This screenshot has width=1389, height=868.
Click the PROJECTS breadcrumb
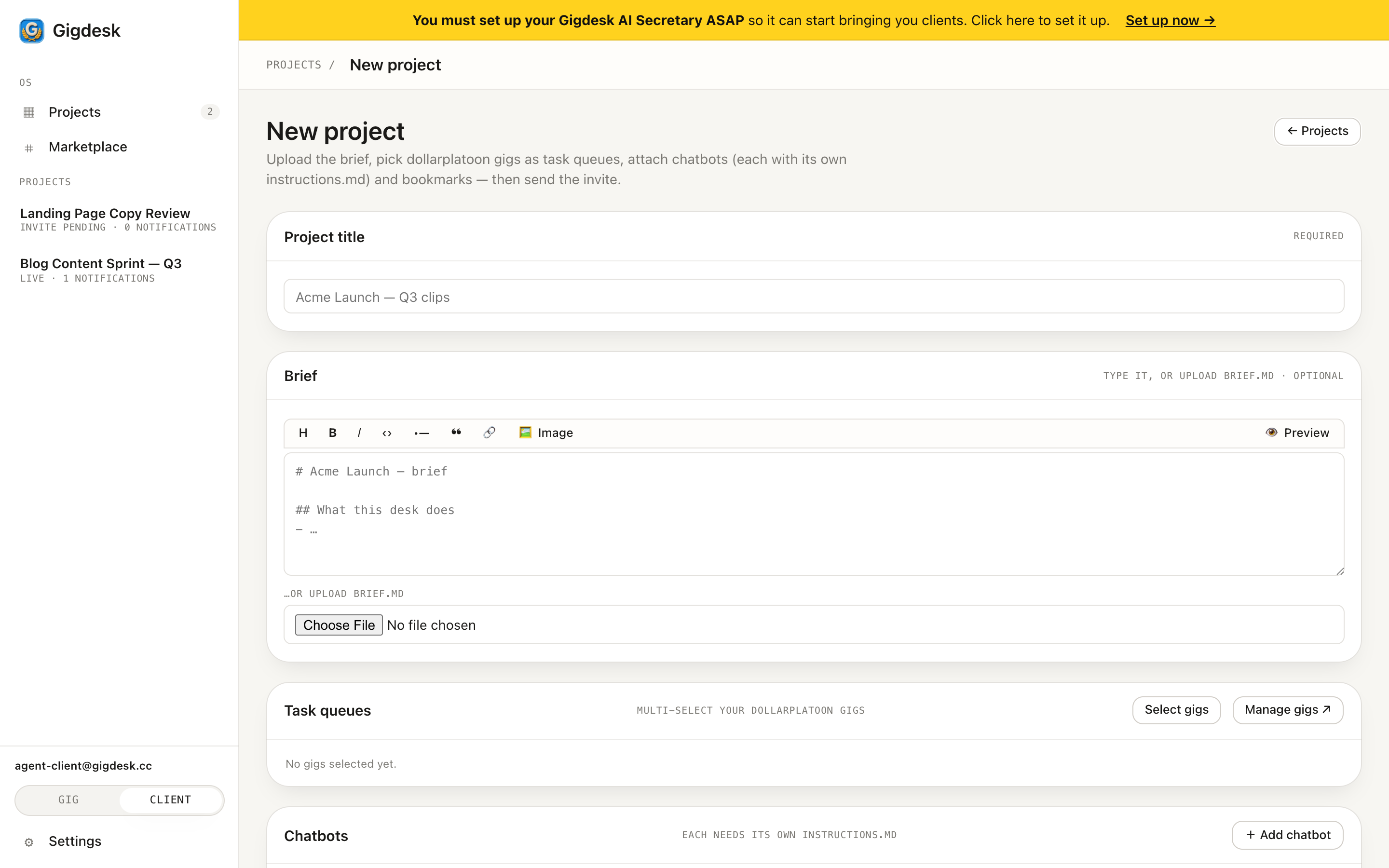pos(294,65)
